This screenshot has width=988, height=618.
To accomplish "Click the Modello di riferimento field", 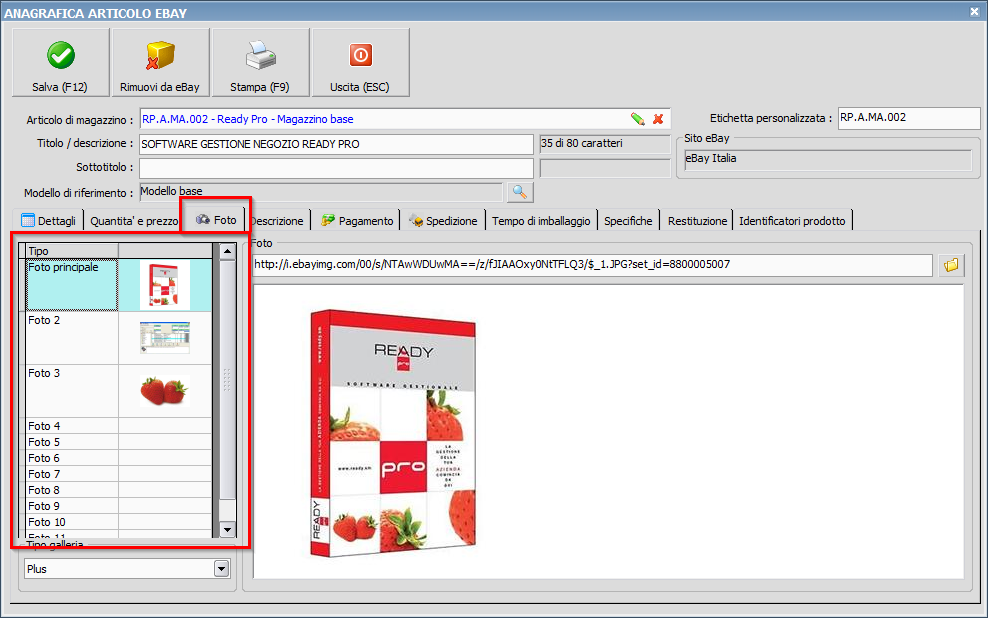I will click(x=321, y=192).
